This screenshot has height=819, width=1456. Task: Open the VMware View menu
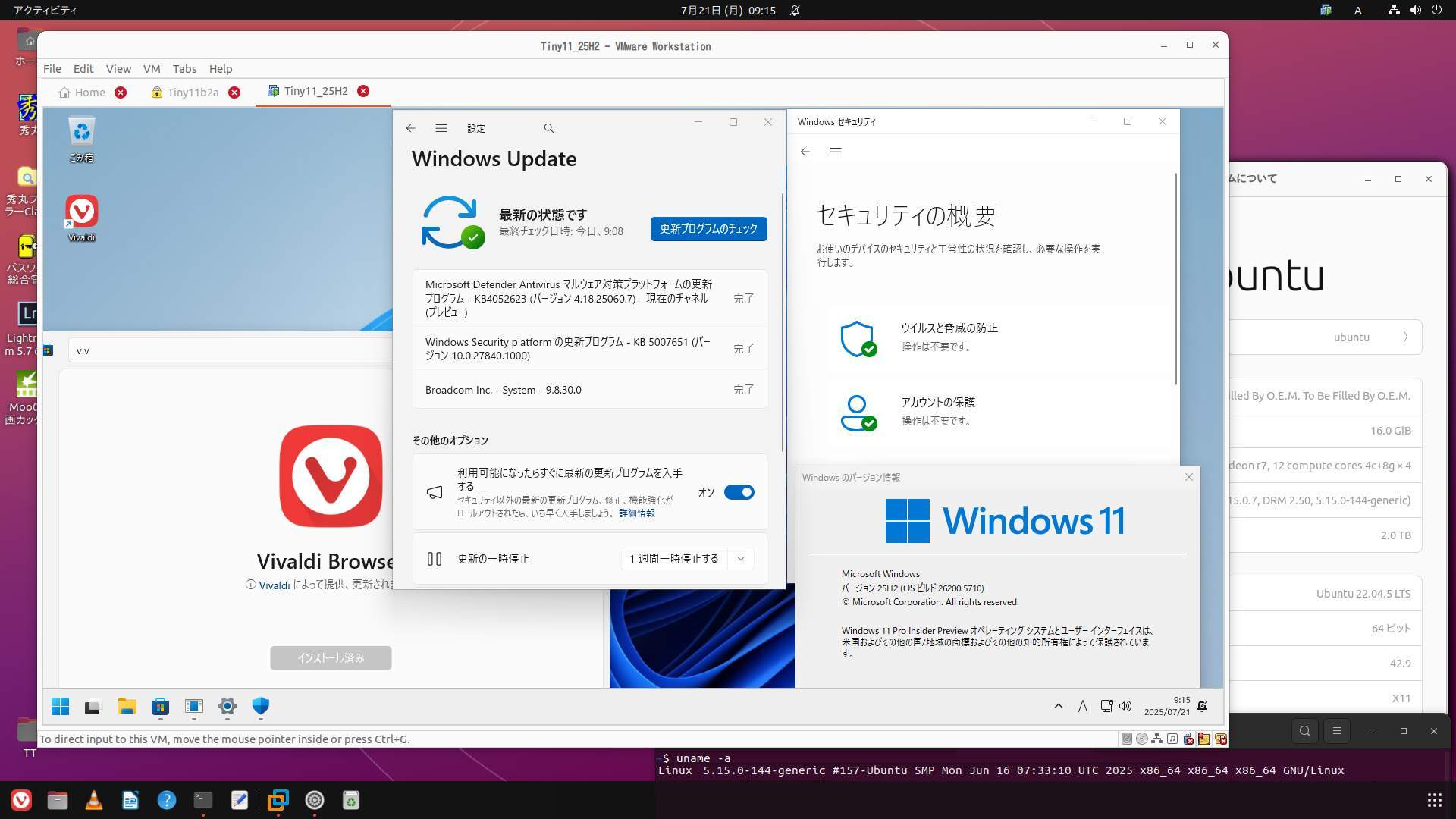[118, 68]
